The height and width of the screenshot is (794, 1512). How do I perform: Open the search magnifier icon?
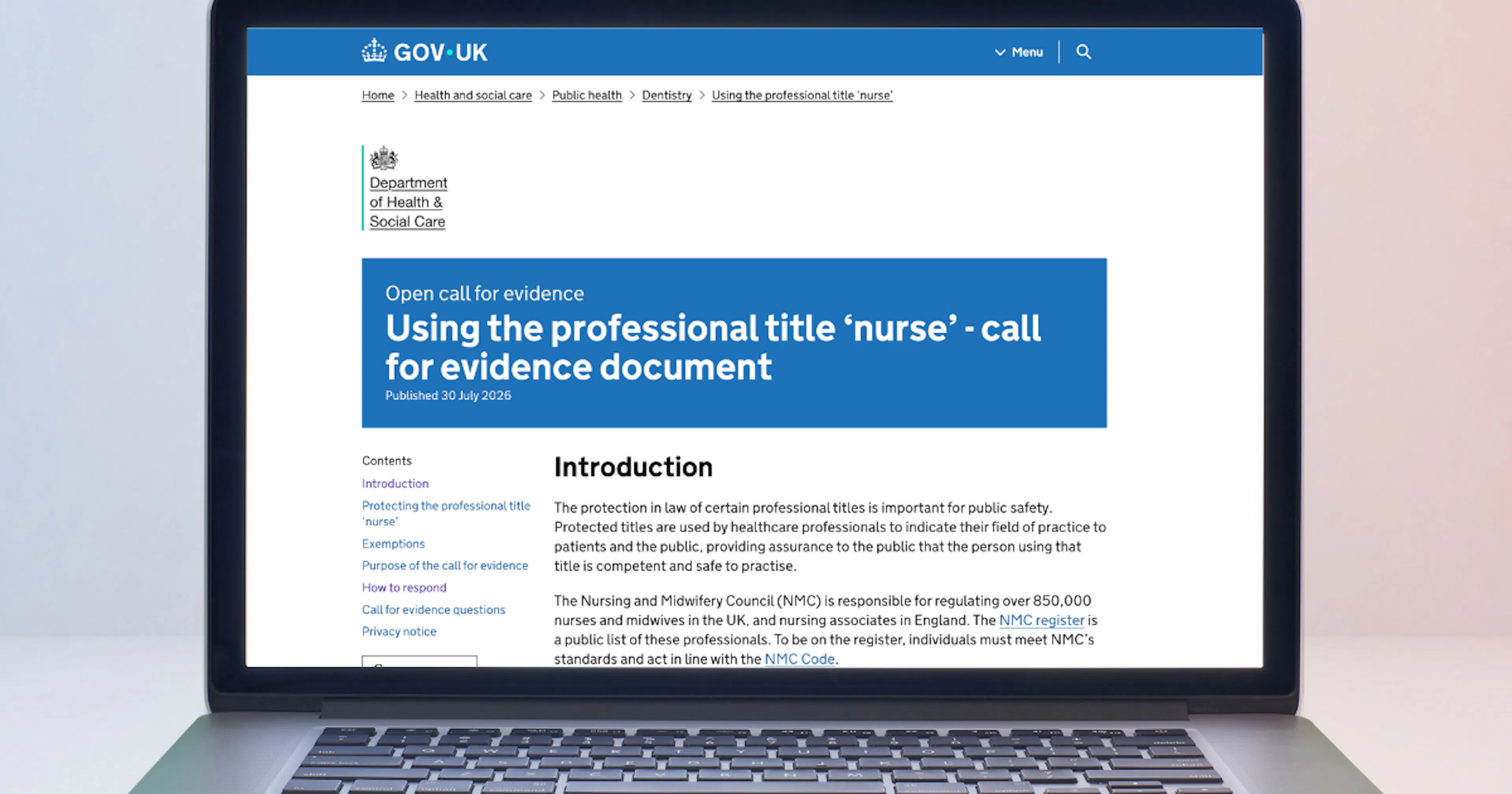pos(1084,52)
